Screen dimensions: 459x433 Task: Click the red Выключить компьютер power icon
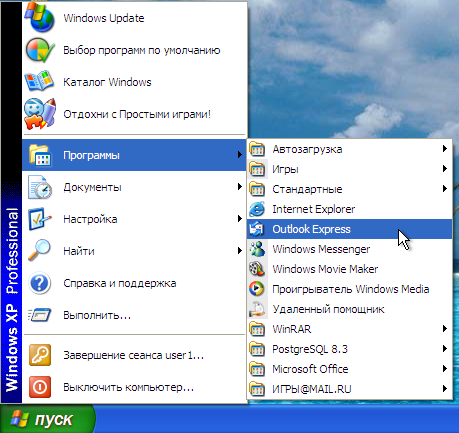click(x=40, y=387)
